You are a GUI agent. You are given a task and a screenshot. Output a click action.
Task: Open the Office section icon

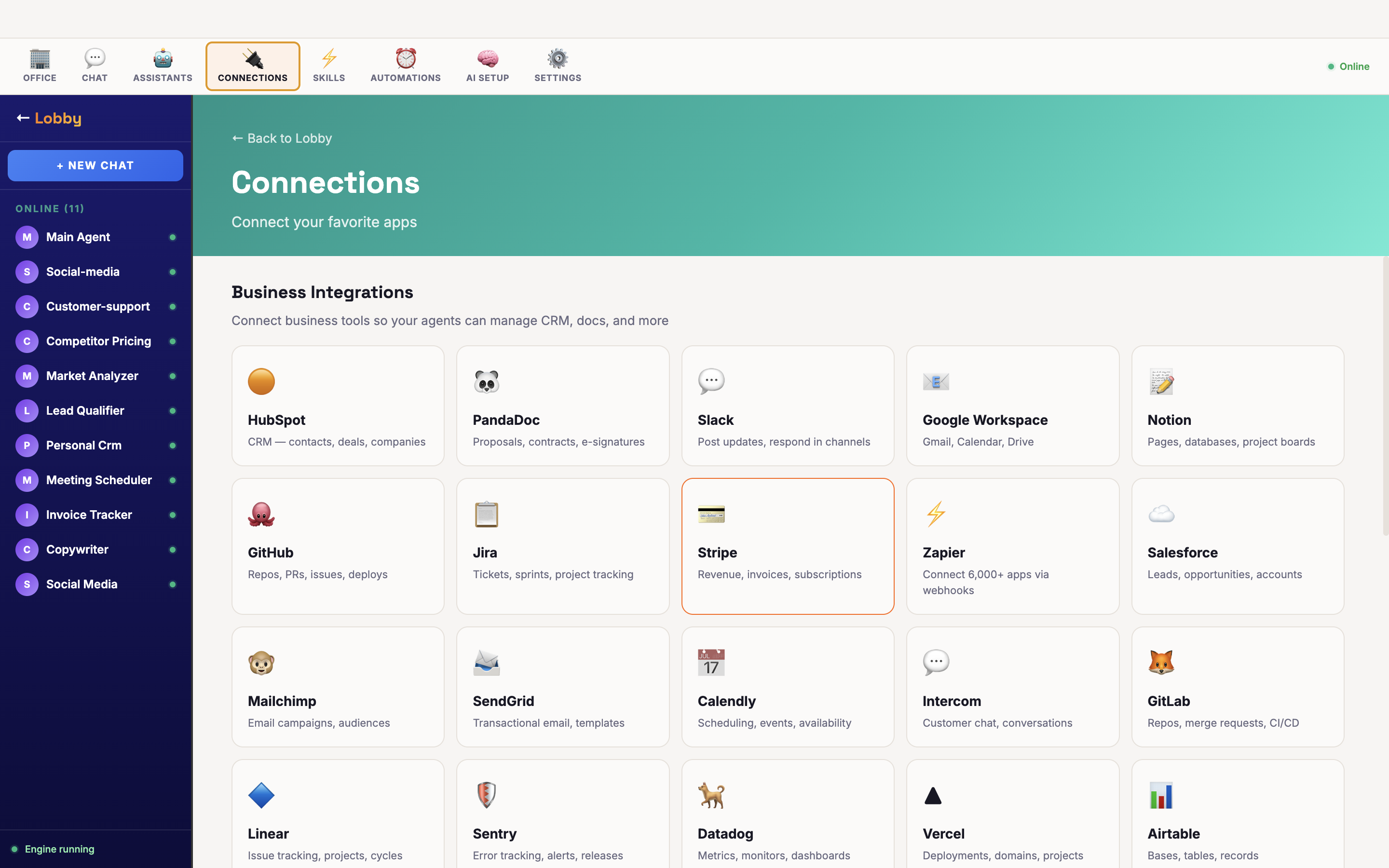coord(39,57)
